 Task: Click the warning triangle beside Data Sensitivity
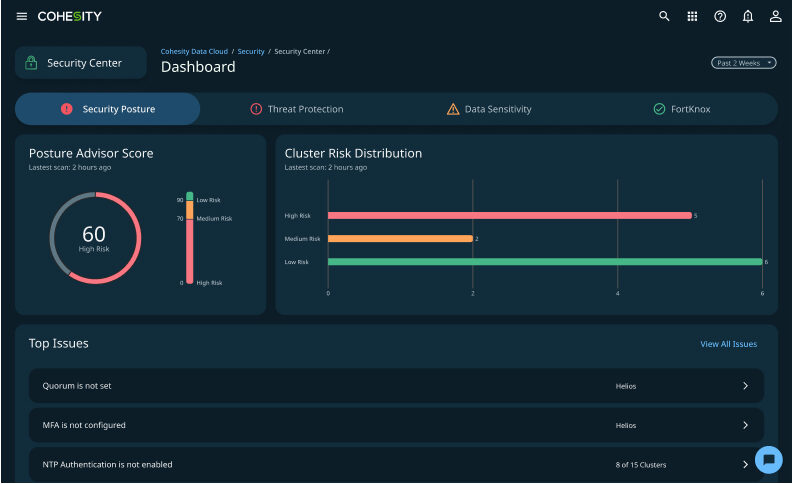(453, 109)
